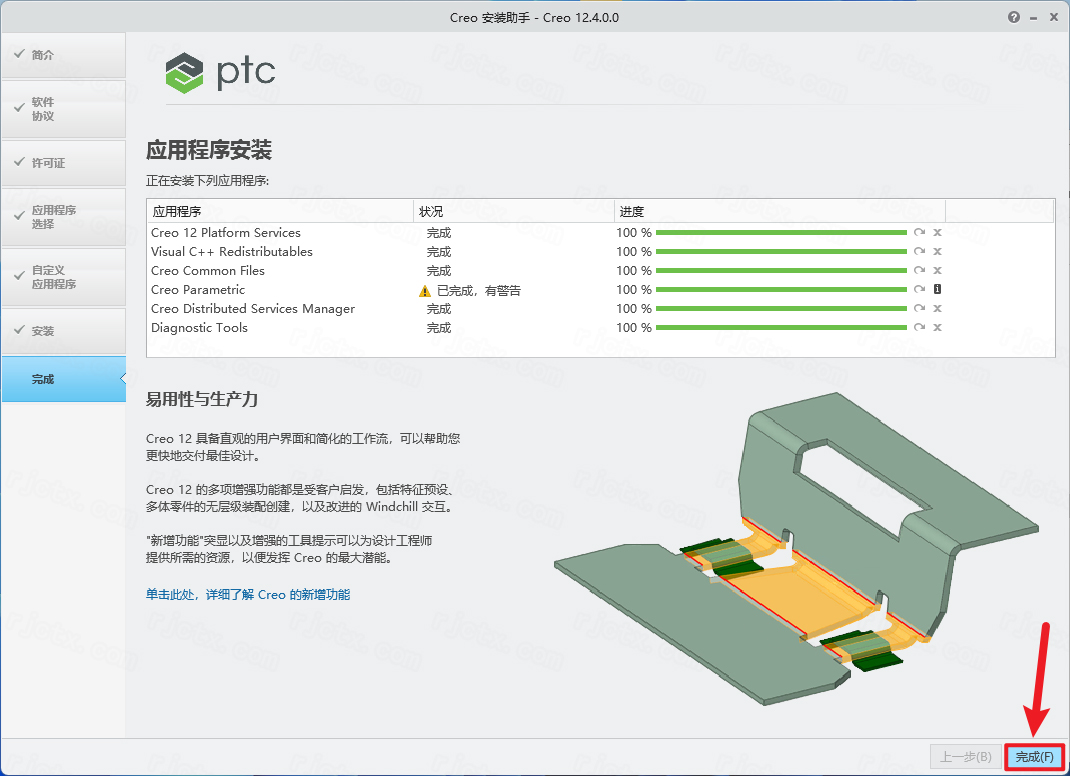This screenshot has height=776, width=1070.
Task: Click cancel X icon for Diagnostic Tools
Action: (938, 328)
